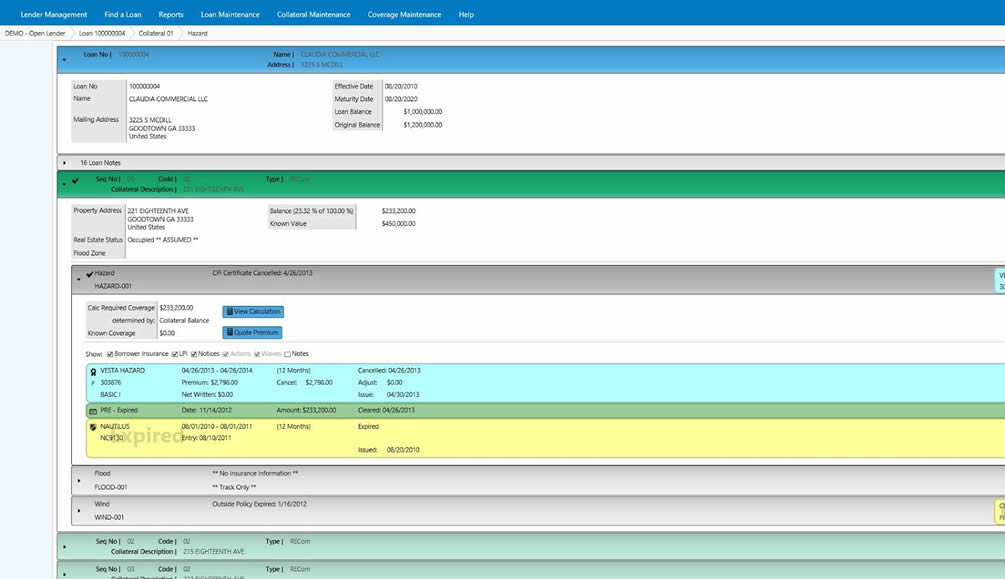Open the Help menu
This screenshot has width=1005, height=579.
pos(466,14)
